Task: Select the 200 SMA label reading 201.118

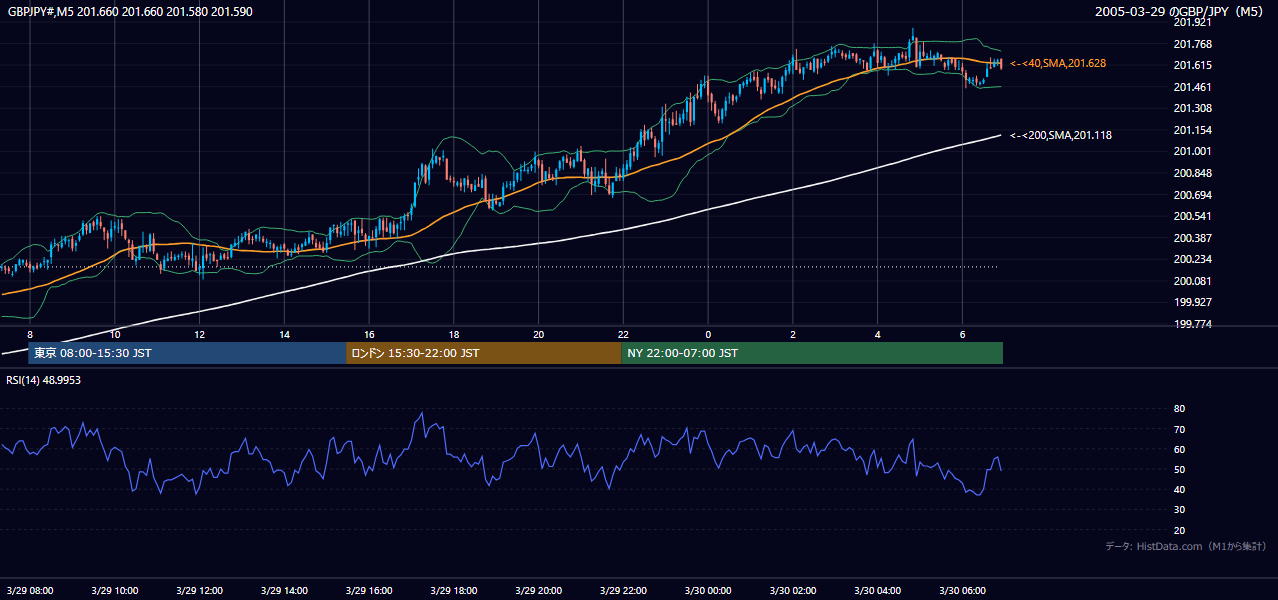Action: (x=1061, y=135)
